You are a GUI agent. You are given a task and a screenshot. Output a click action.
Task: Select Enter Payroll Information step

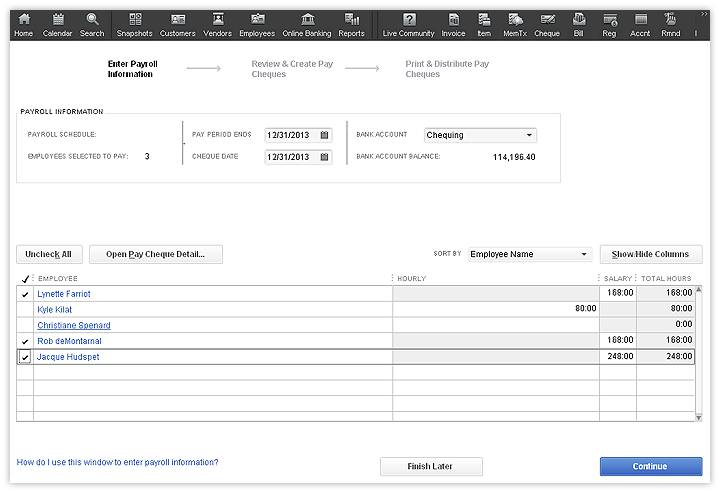point(133,69)
